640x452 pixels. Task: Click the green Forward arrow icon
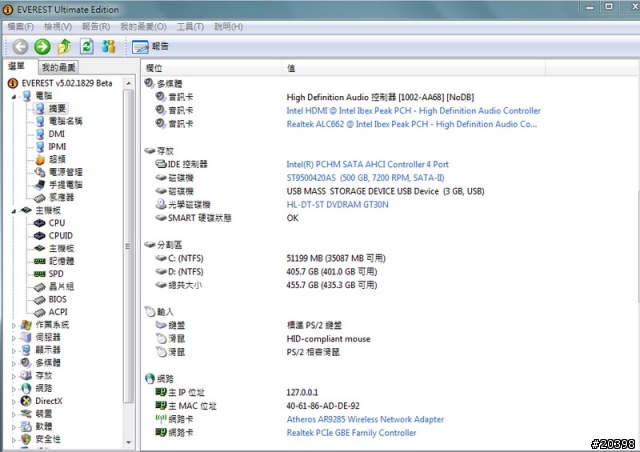coord(42,47)
